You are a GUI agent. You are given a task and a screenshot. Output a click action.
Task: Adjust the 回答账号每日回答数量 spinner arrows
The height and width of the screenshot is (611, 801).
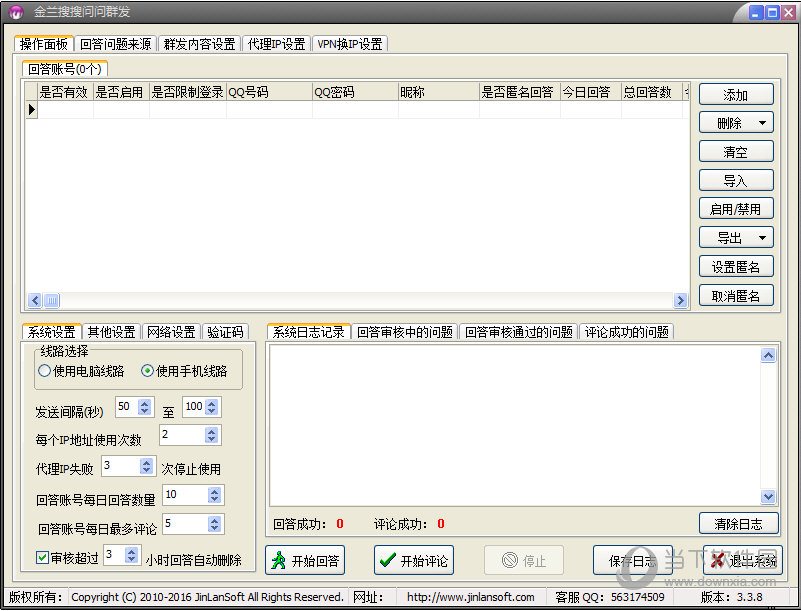click(215, 495)
